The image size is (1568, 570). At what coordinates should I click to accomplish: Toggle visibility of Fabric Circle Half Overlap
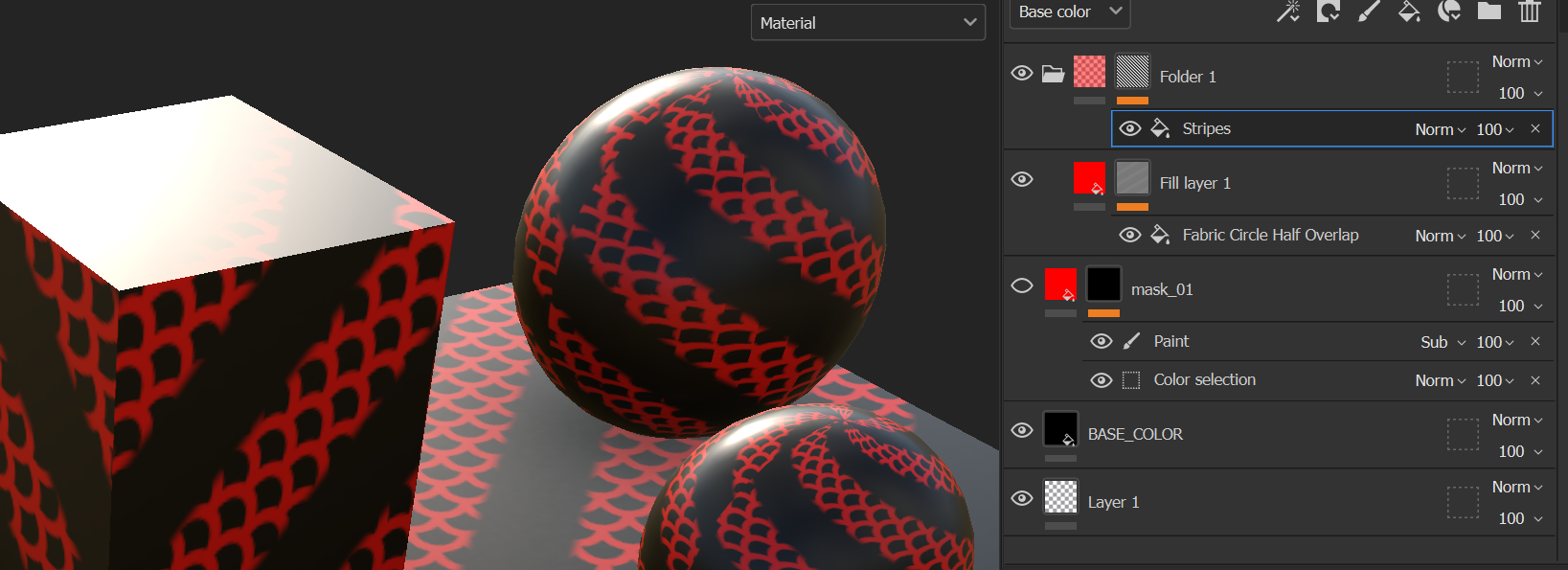pos(1130,235)
